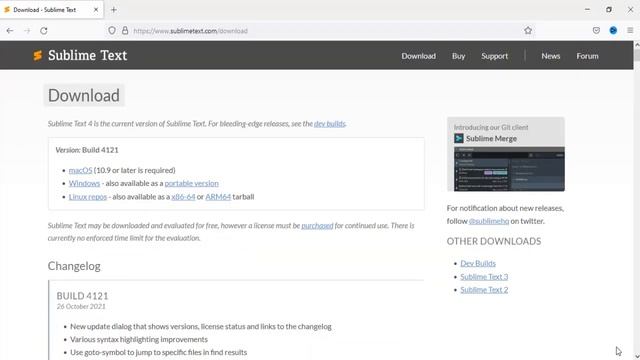Click the blue account profile icon
This screenshot has height=360, width=640.
click(x=613, y=31)
